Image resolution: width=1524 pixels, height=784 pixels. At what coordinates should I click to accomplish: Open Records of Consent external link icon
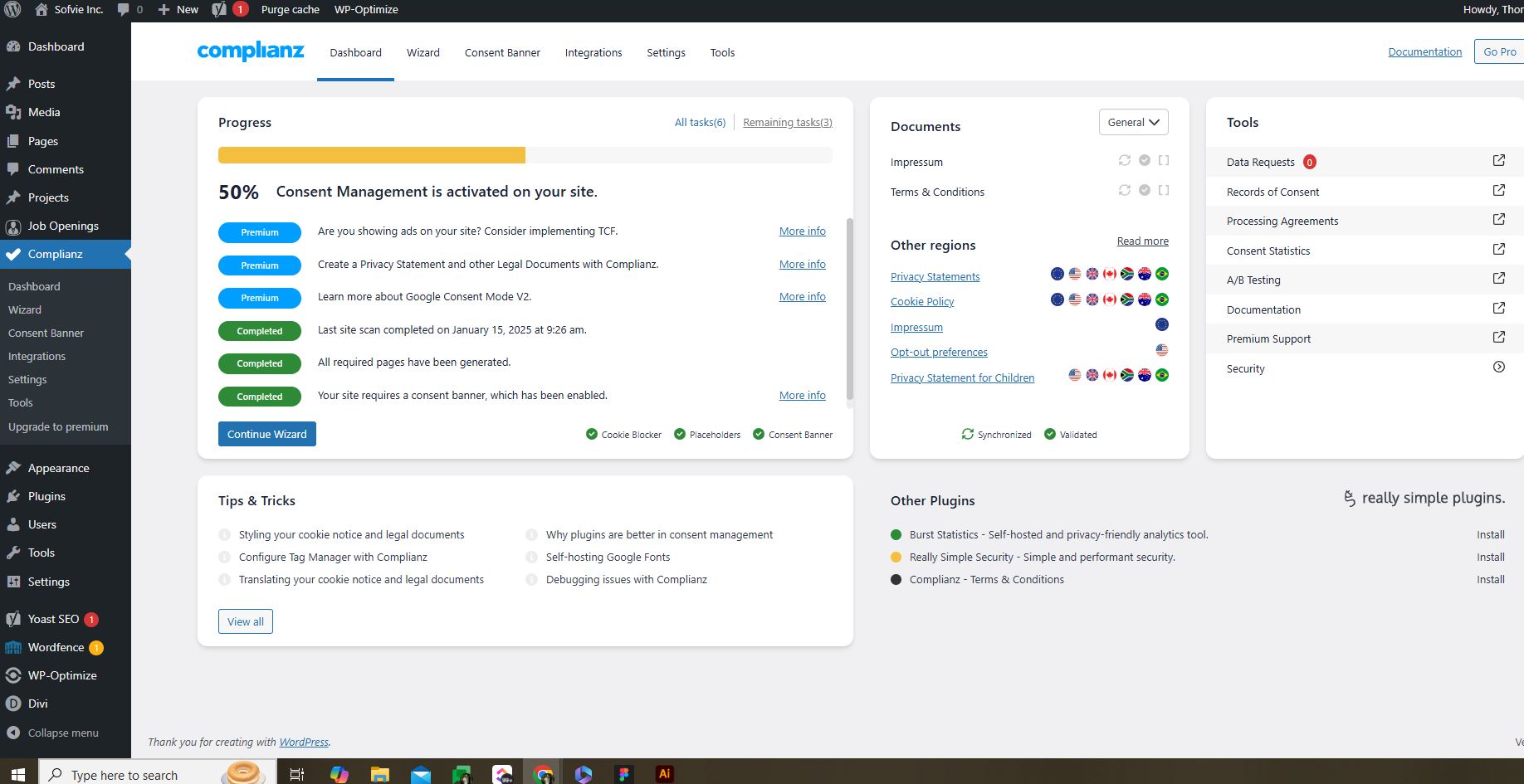click(x=1498, y=191)
